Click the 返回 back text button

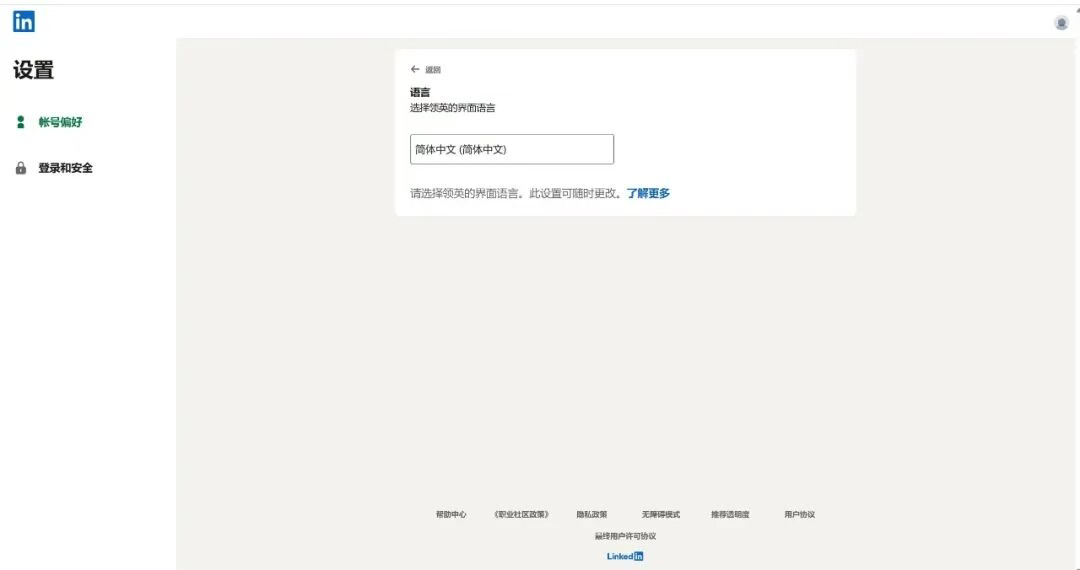tap(433, 70)
